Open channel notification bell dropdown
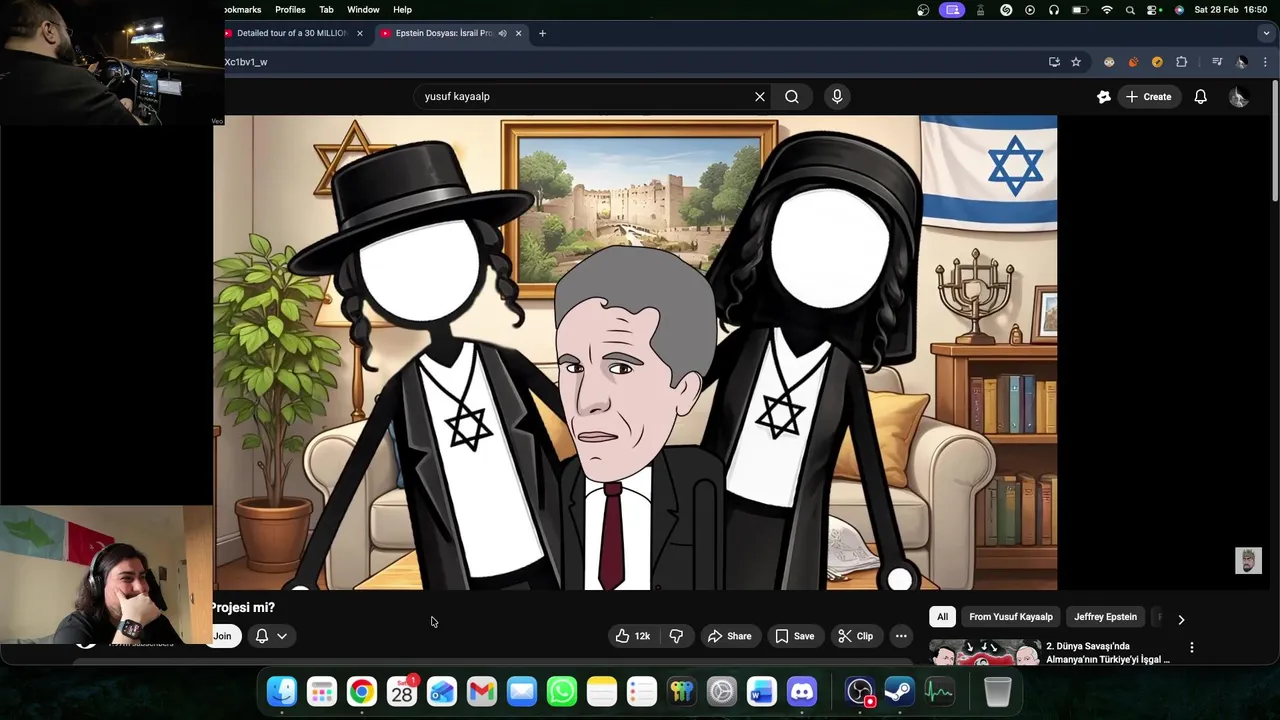1280x720 pixels. [x=271, y=636]
